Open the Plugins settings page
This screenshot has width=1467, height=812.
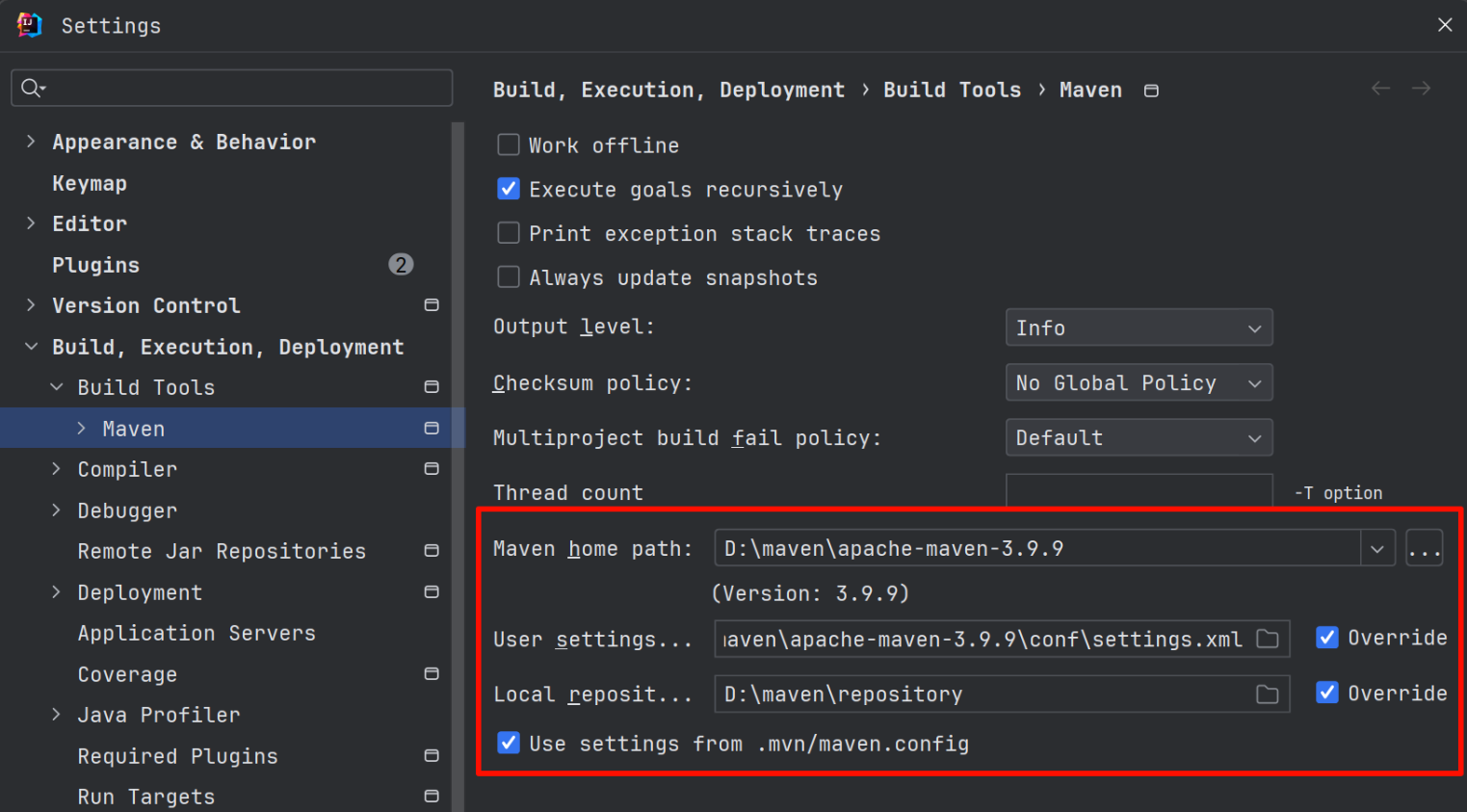(95, 265)
